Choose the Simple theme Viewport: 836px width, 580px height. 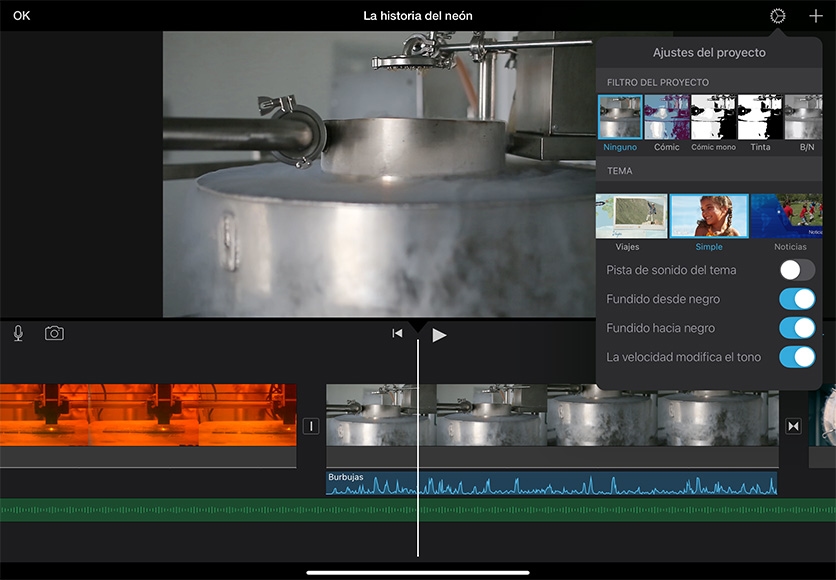pyautogui.click(x=709, y=216)
